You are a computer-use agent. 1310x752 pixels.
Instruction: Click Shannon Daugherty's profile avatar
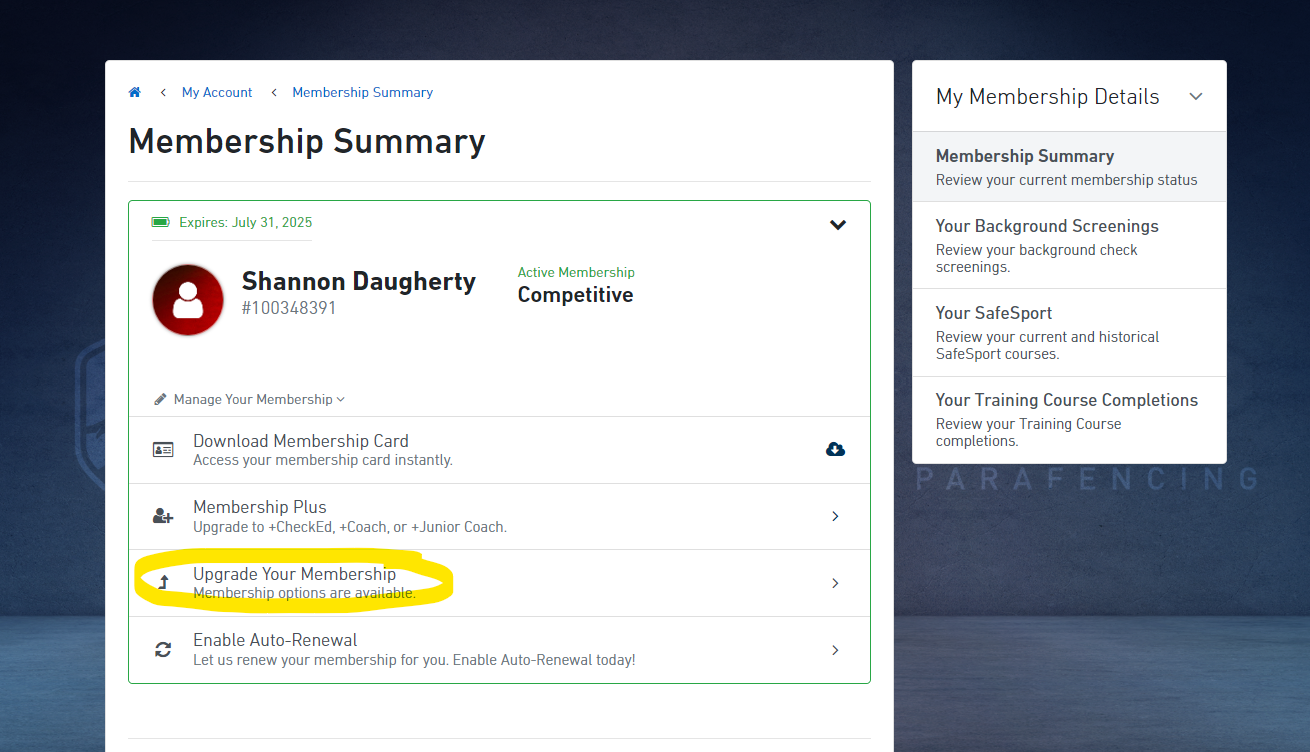coord(188,300)
